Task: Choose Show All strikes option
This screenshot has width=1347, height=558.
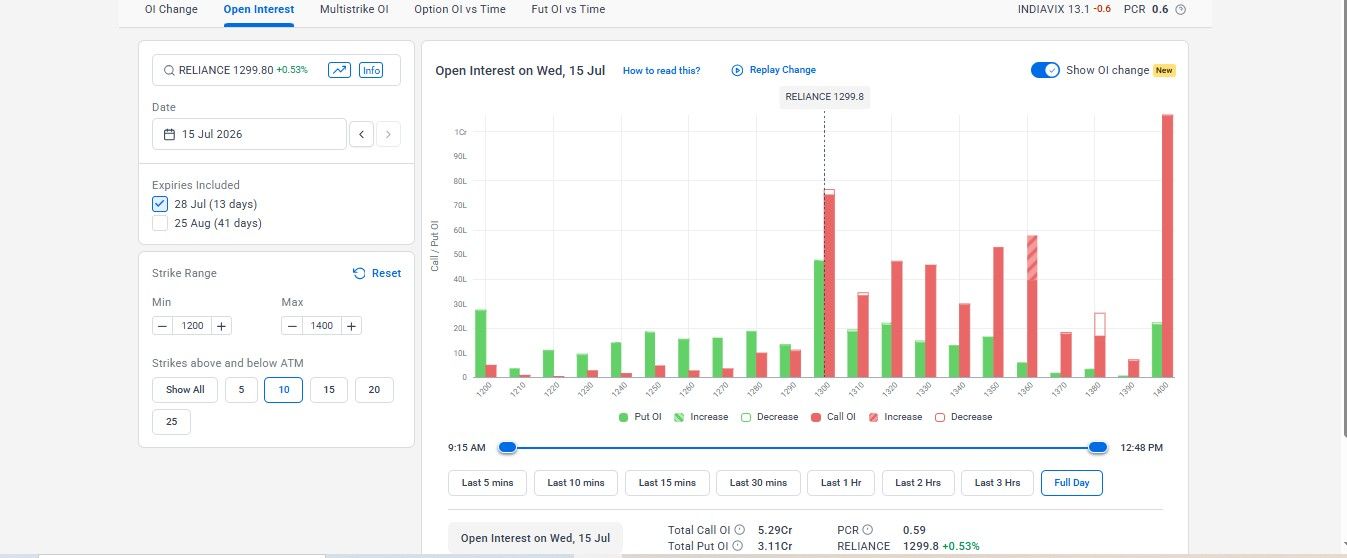Action: pyautogui.click(x=185, y=390)
